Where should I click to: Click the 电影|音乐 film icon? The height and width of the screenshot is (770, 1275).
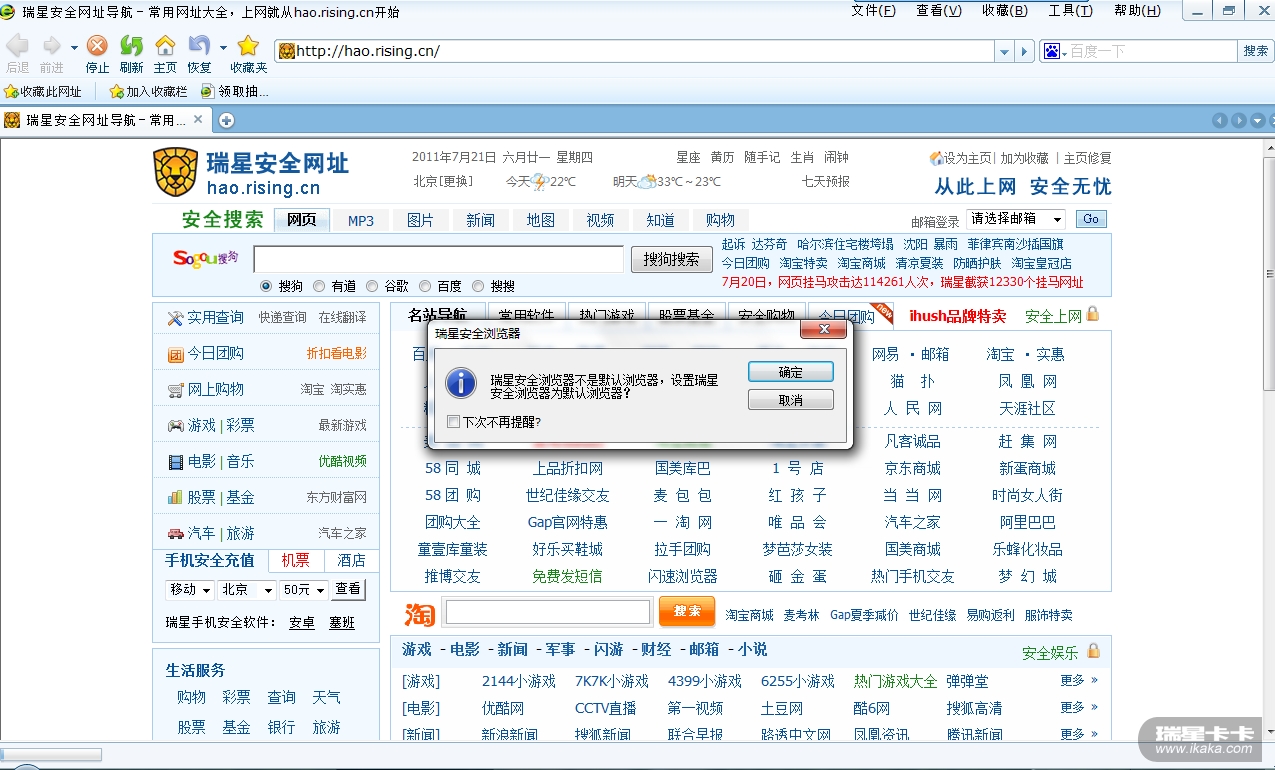[x=175, y=462]
